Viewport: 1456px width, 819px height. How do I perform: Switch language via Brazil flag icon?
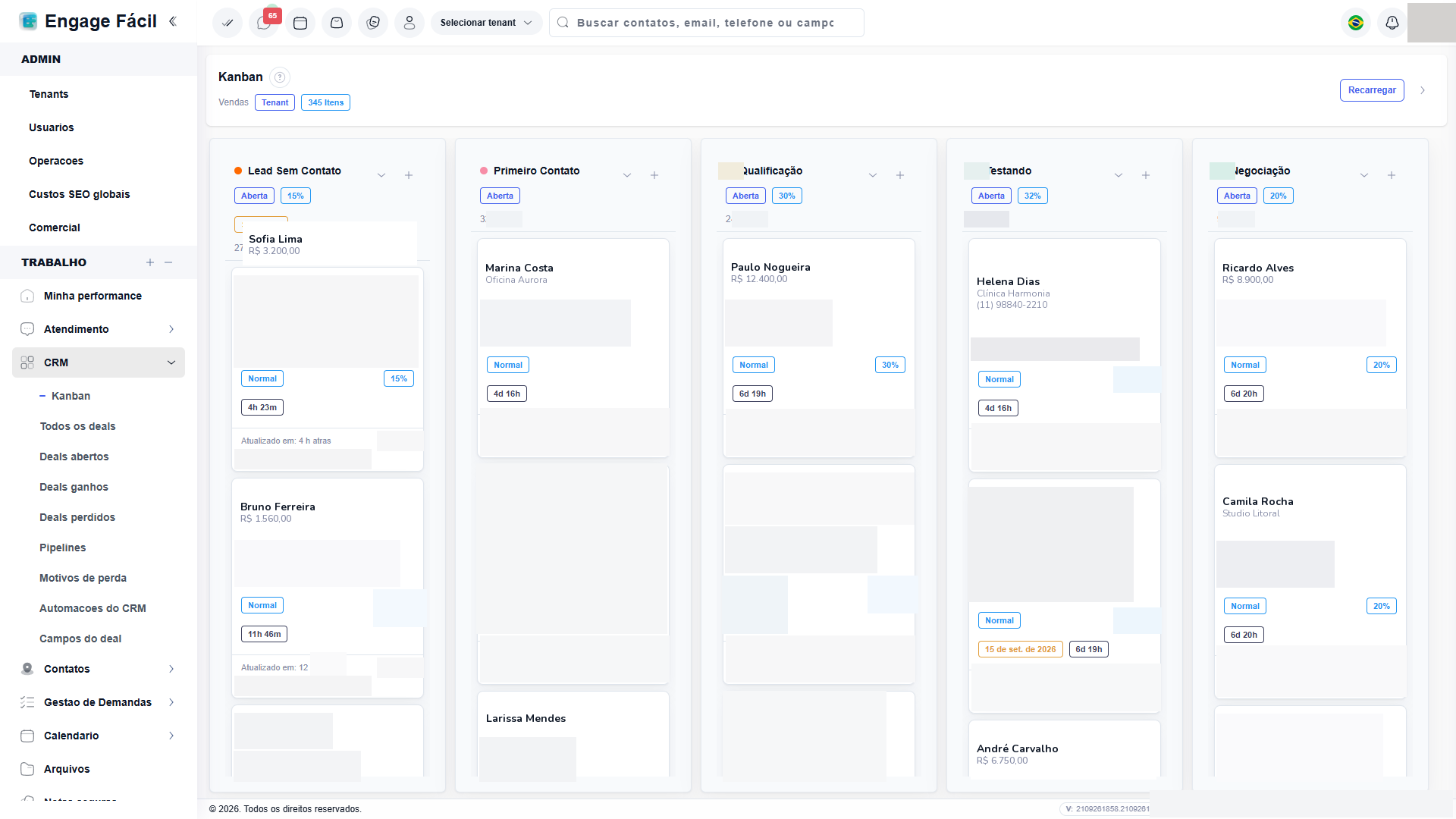1356,23
